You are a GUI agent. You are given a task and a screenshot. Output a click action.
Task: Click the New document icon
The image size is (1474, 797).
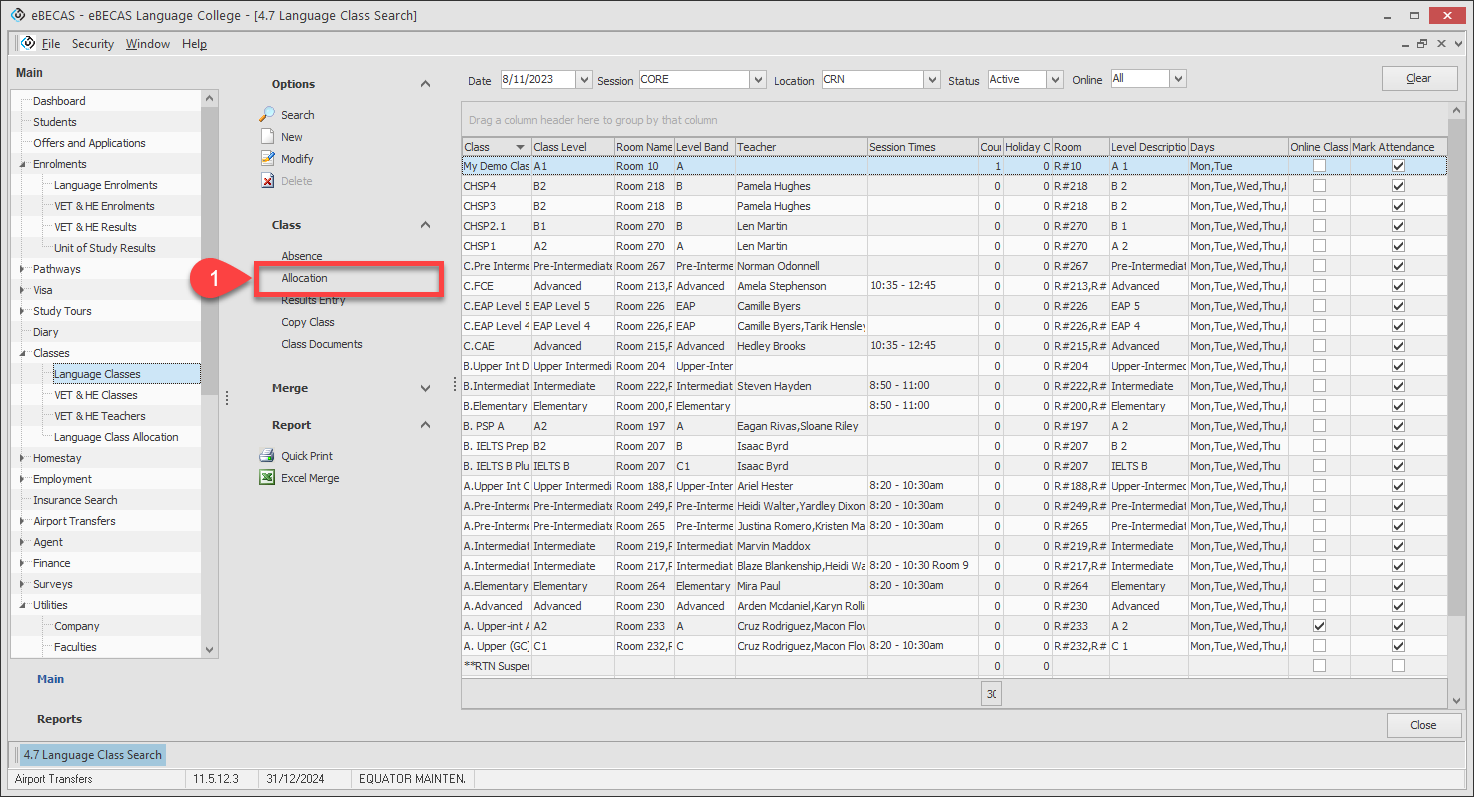coord(267,137)
